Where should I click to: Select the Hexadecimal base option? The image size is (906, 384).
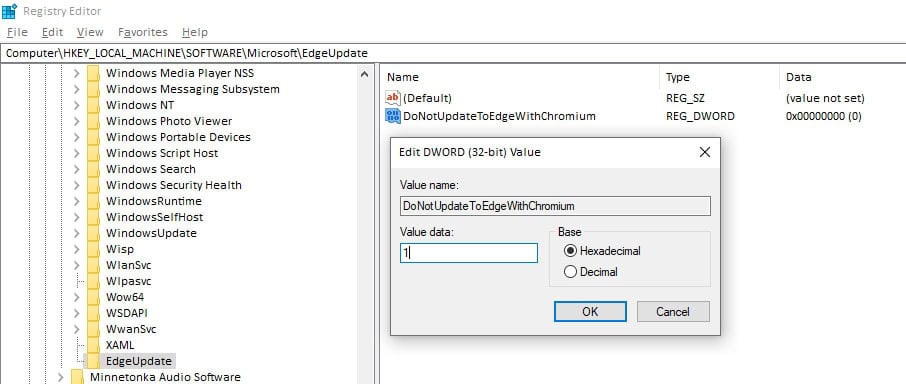point(571,251)
